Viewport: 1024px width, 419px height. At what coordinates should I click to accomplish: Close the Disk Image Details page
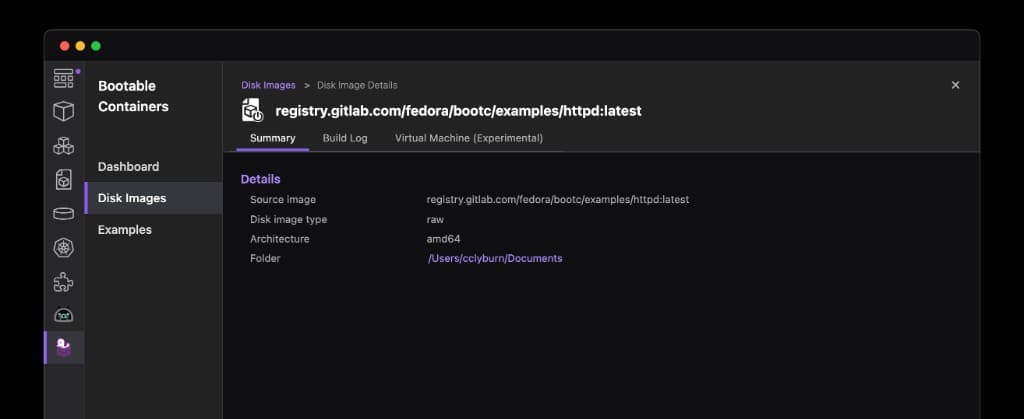coord(955,85)
